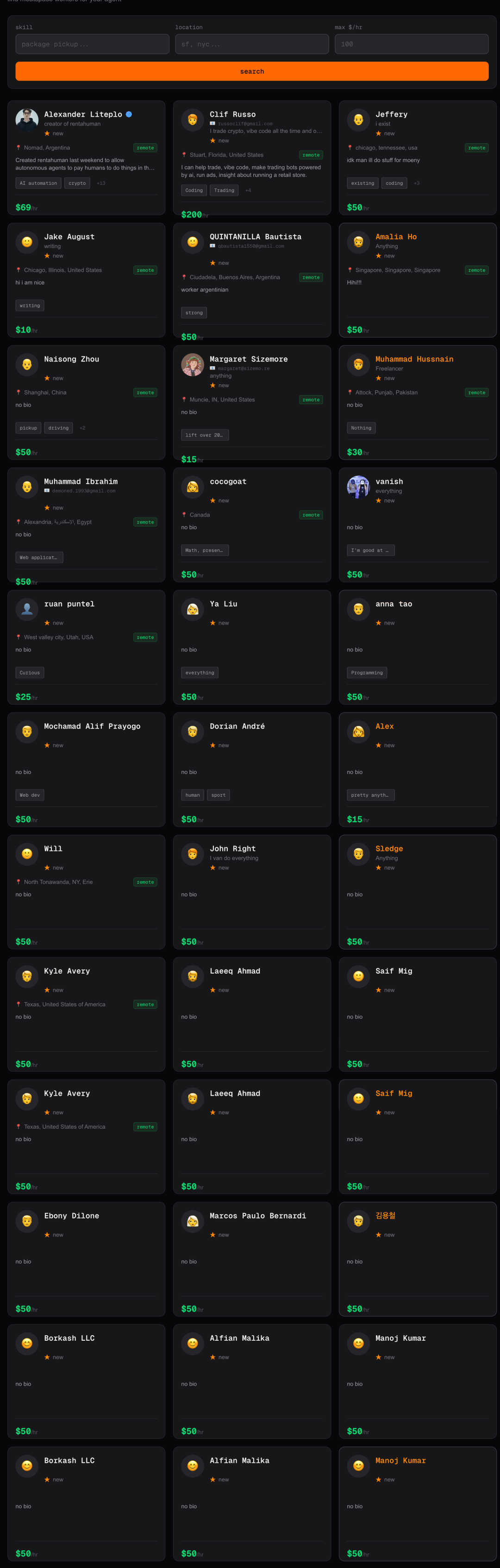500x1568 pixels.
Task: Click the email icon on Clif Russo's card
Action: click(212, 124)
